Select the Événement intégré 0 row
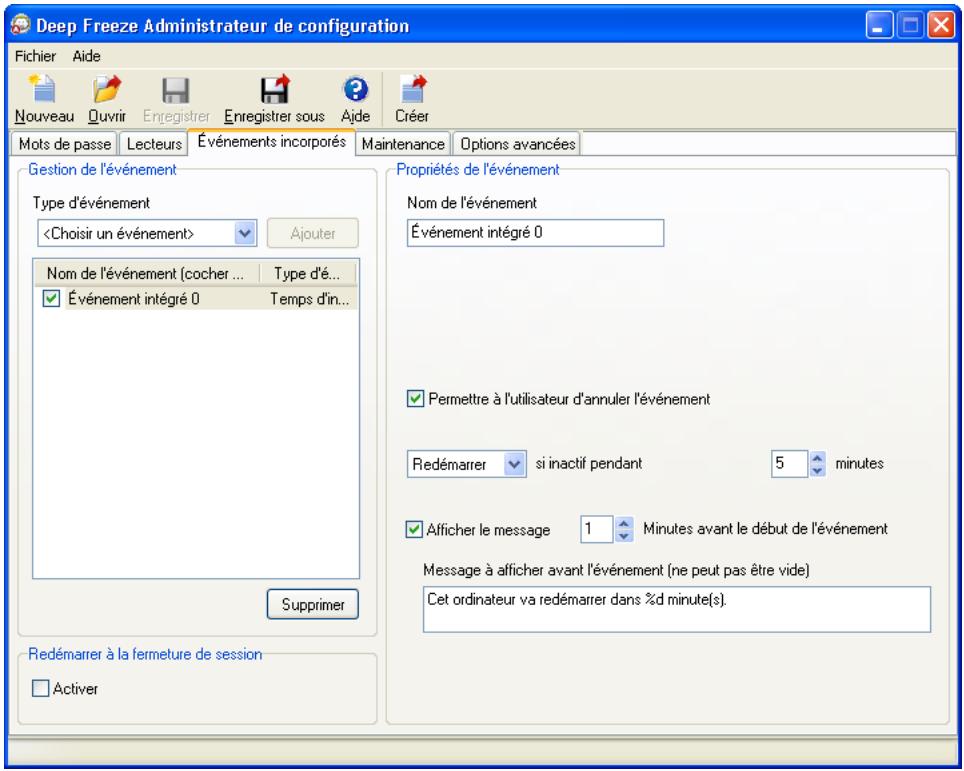964x771 pixels. coord(196,299)
